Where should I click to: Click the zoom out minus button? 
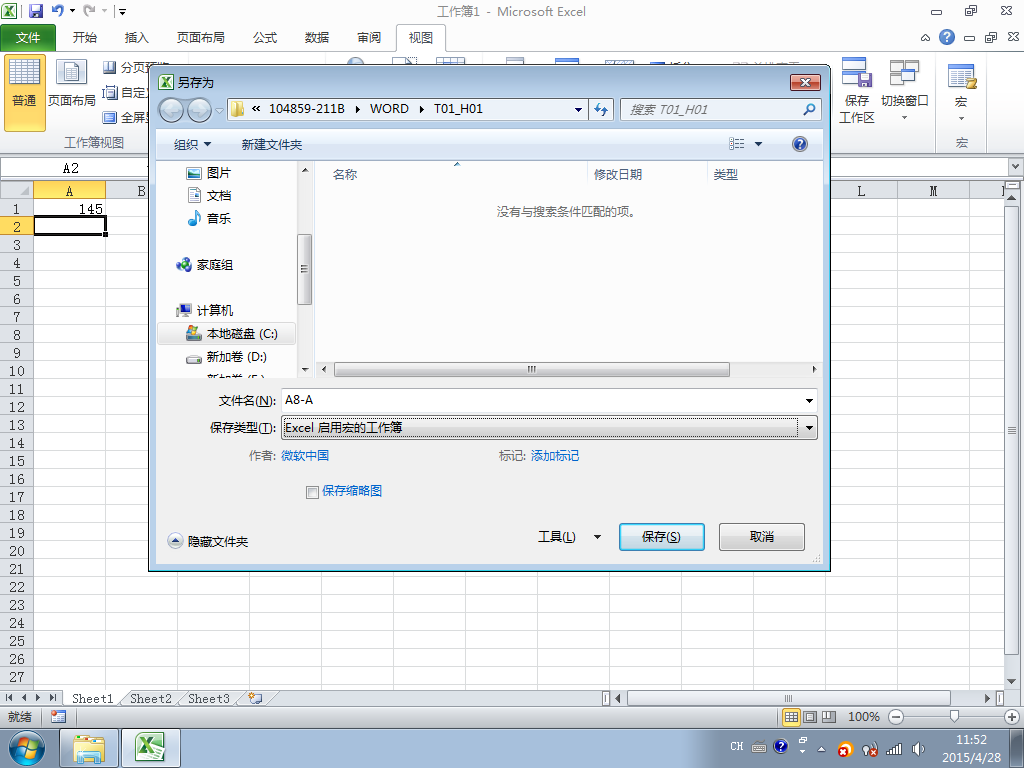pyautogui.click(x=896, y=716)
